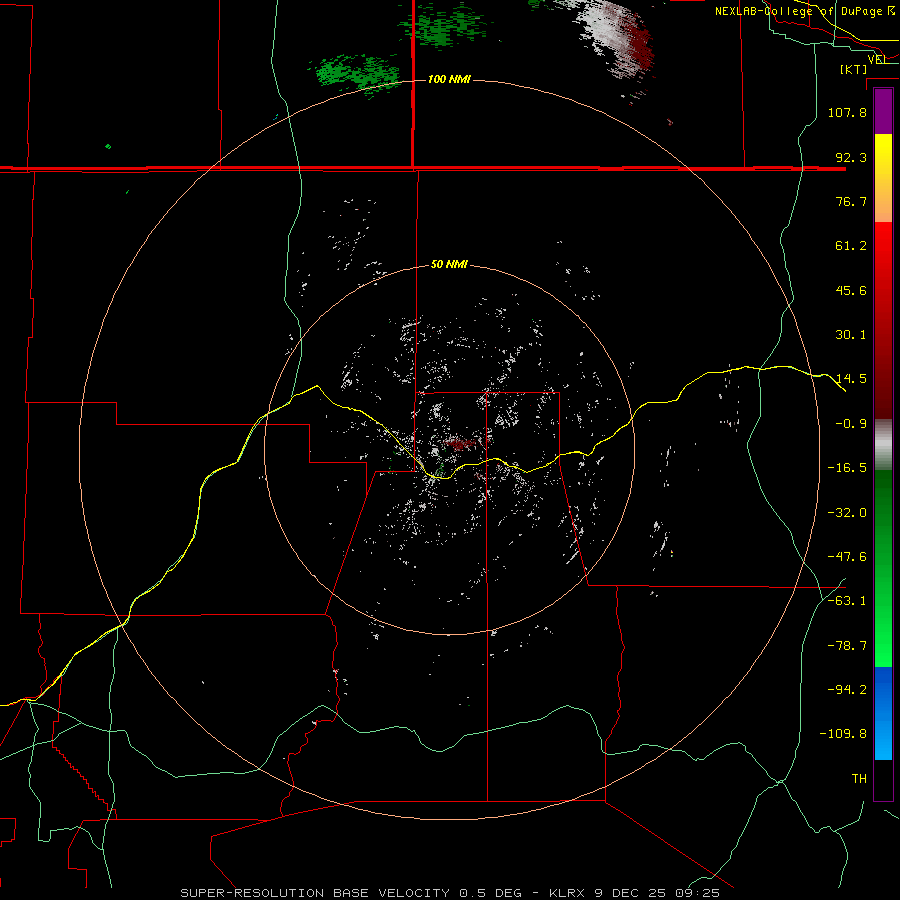900x900 pixels.
Task: Click the TH threshold label on scale
Action: coord(859,779)
